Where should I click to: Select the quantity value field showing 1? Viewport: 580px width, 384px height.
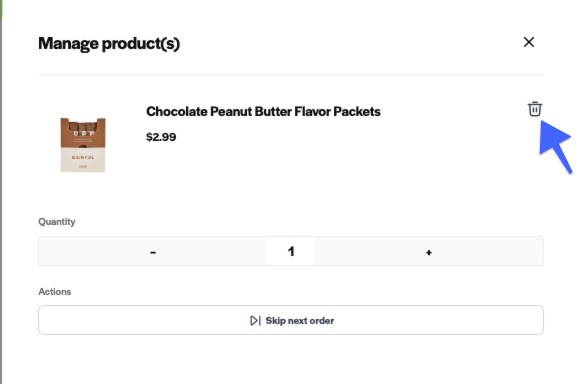[x=291, y=251]
